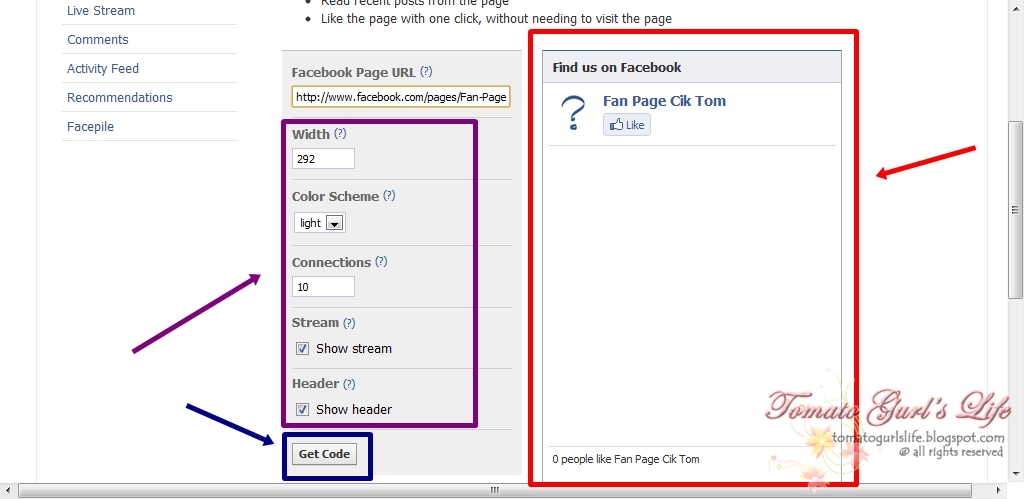Click the 'Find us on Facebook' header text
Screen dimensions: 1024x499
616,67
